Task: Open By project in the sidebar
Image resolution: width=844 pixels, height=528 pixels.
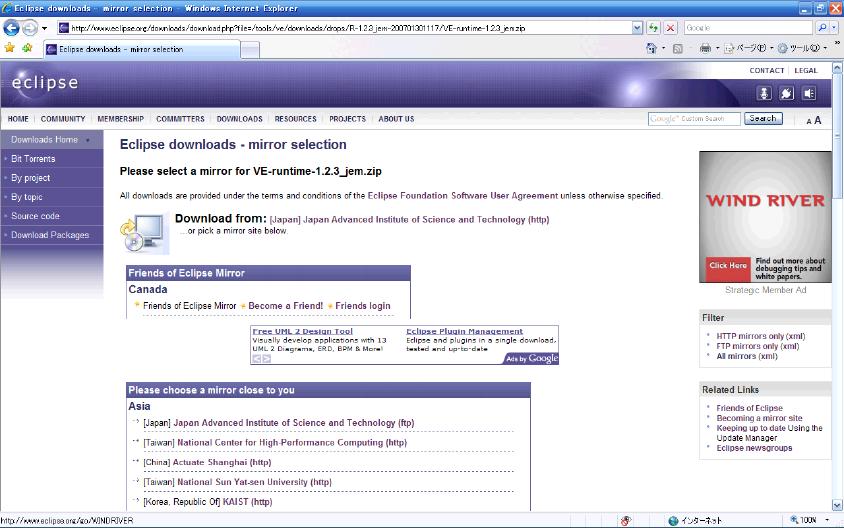Action: pyautogui.click(x=52, y=178)
